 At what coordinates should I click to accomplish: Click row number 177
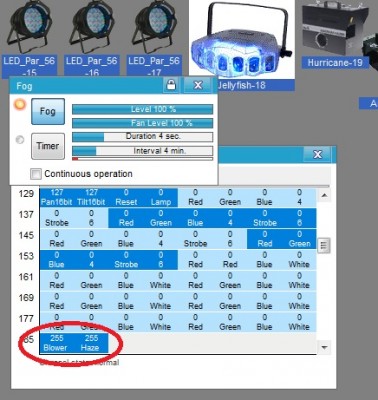(26, 319)
